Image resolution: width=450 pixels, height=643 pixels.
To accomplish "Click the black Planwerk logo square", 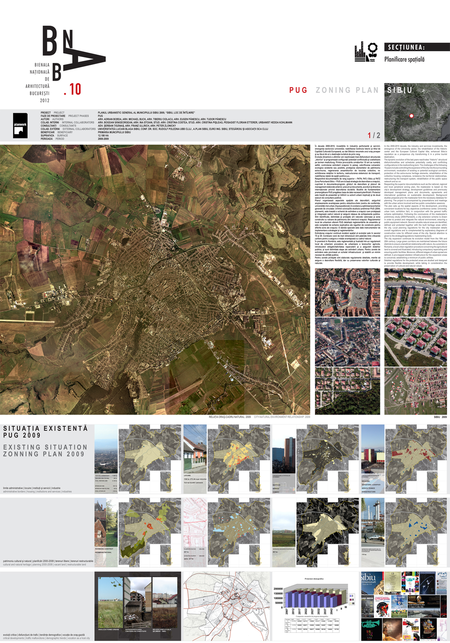I will coord(20,125).
